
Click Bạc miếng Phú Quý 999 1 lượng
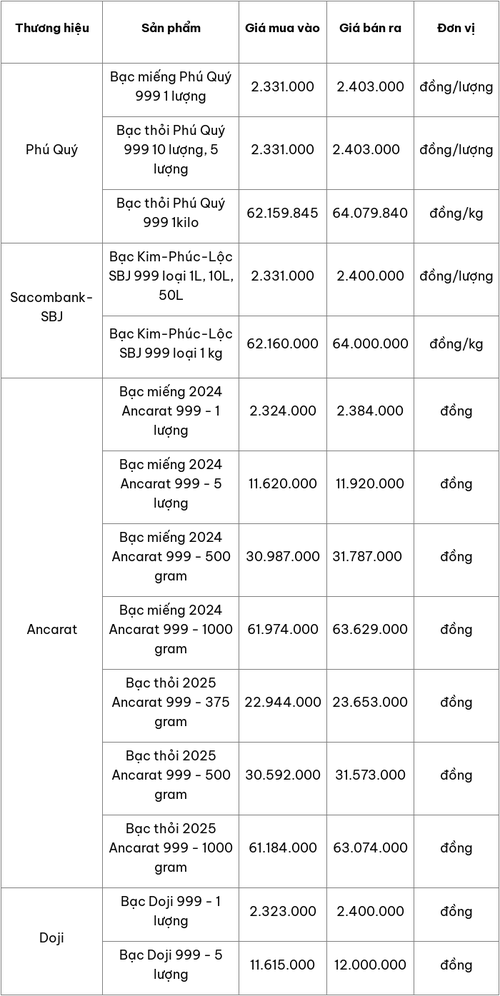171,86
